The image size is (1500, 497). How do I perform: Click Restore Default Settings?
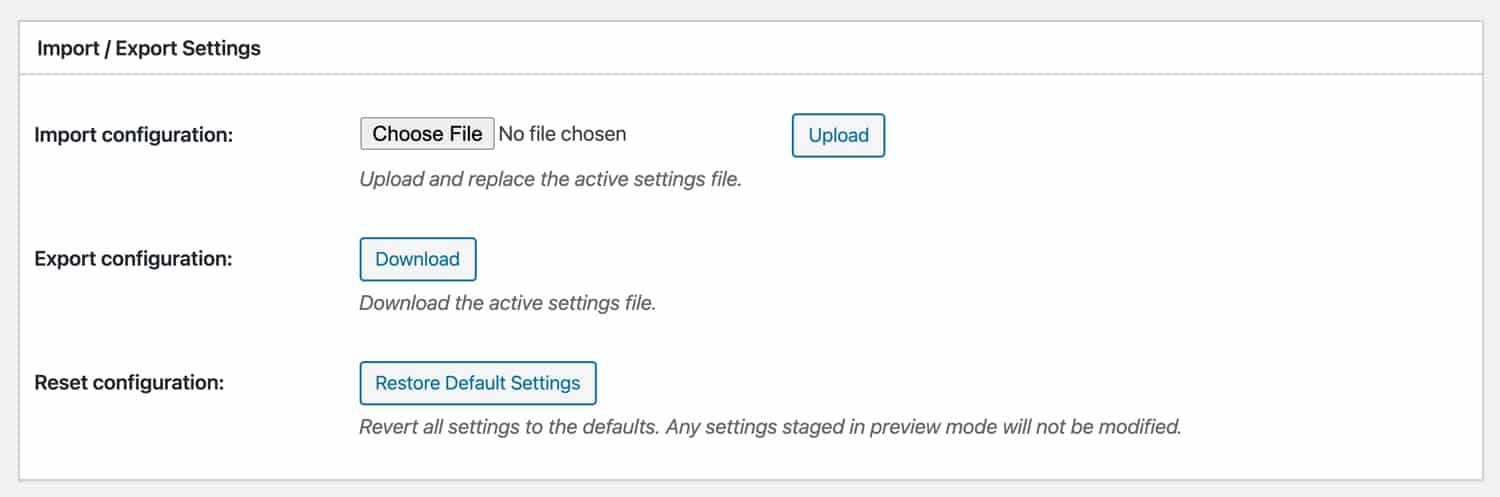(477, 383)
